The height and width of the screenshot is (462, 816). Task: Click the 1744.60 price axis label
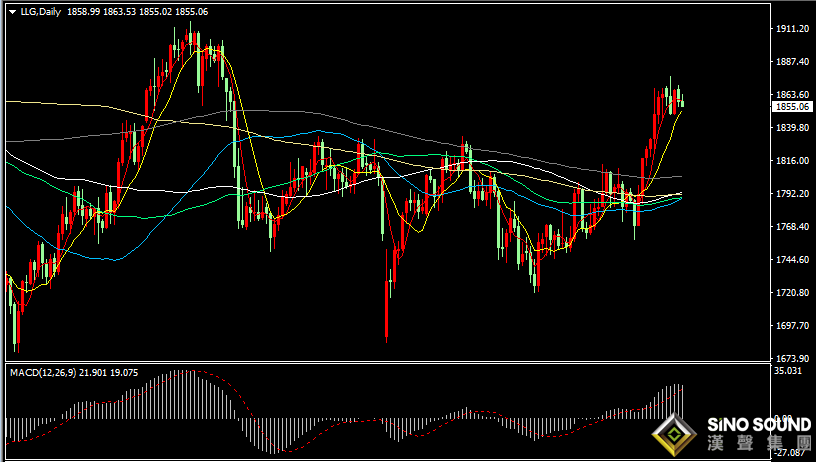point(793,260)
